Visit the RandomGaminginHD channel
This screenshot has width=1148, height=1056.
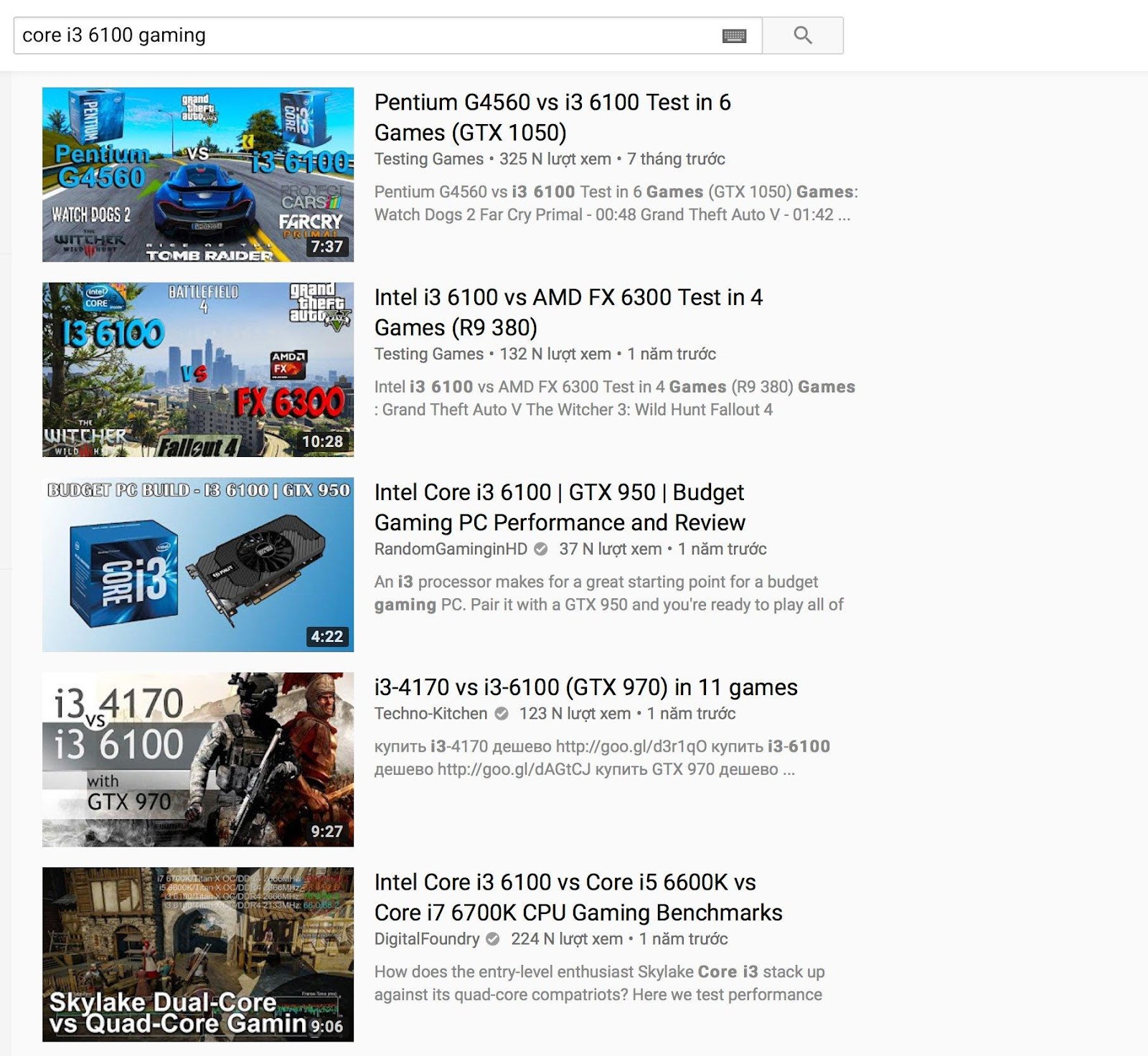(451, 549)
